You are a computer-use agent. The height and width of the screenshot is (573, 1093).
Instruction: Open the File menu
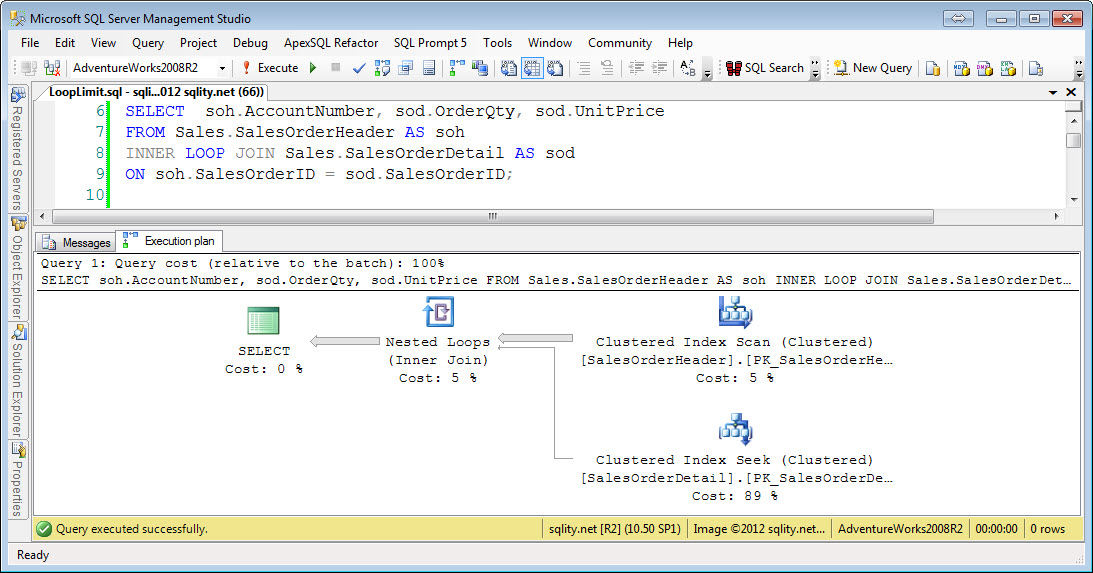point(30,43)
